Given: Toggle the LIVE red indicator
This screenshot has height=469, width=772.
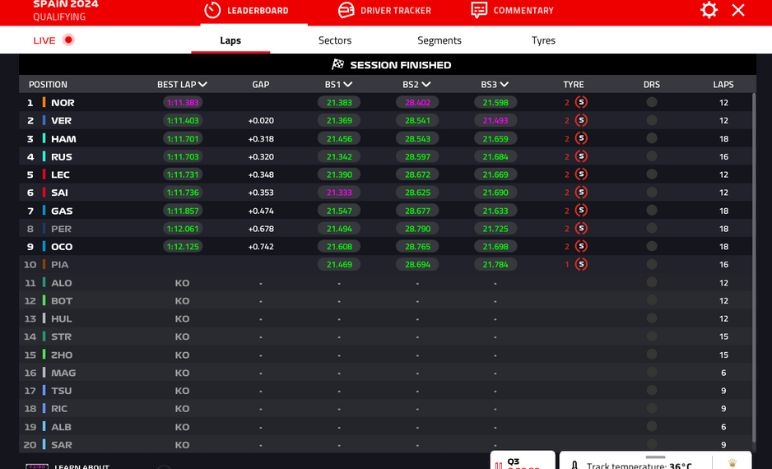Looking at the screenshot, I should [x=69, y=41].
